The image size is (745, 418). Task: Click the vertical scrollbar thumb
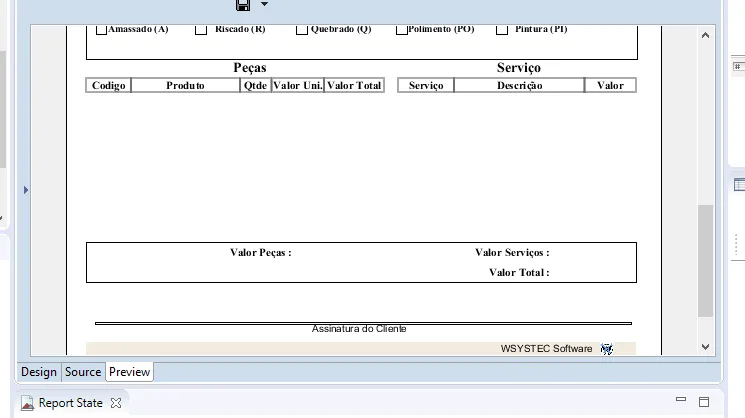tap(706, 261)
